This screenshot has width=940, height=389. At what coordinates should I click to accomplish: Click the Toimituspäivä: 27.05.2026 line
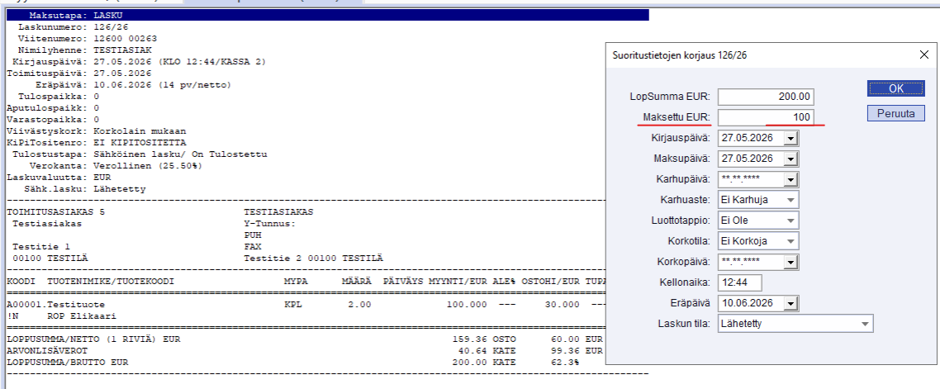(79, 74)
